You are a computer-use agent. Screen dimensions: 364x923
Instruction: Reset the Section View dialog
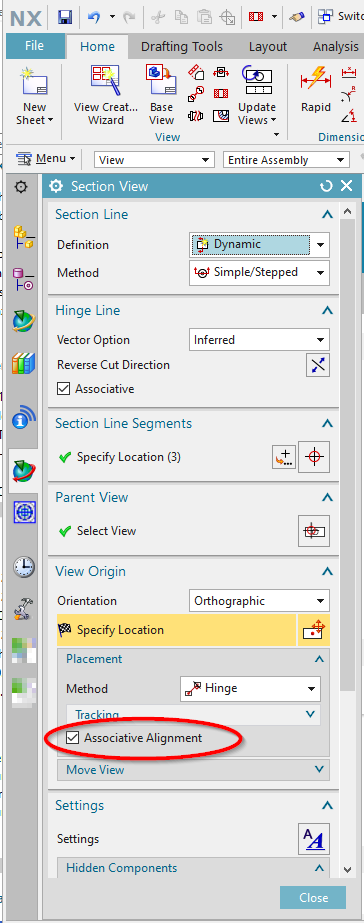(326, 187)
